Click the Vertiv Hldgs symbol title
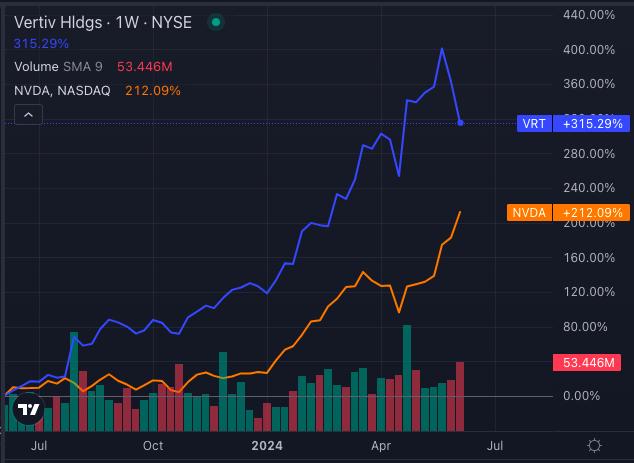The height and width of the screenshot is (463, 634). click(x=77, y=21)
